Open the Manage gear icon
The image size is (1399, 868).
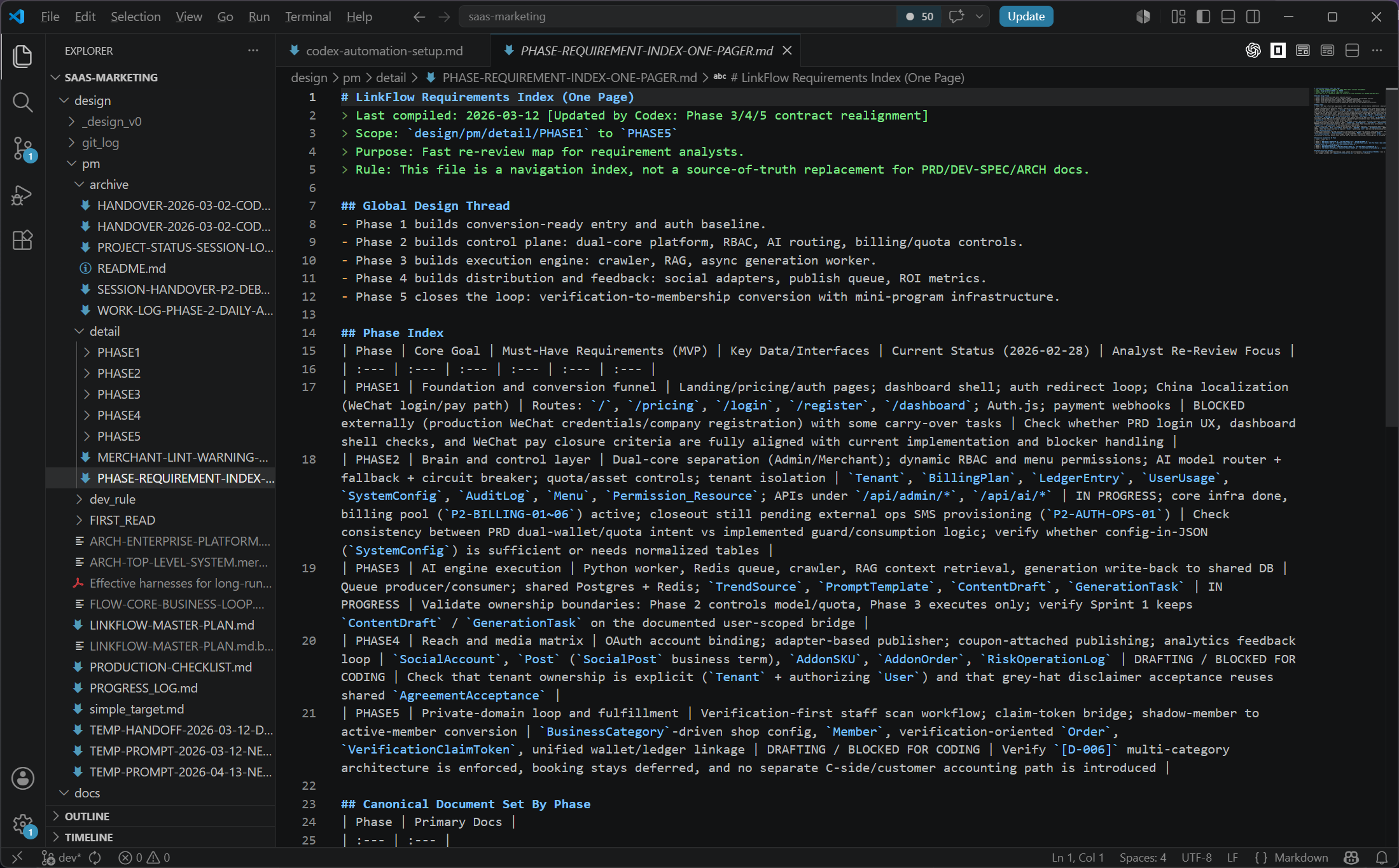tap(23, 825)
